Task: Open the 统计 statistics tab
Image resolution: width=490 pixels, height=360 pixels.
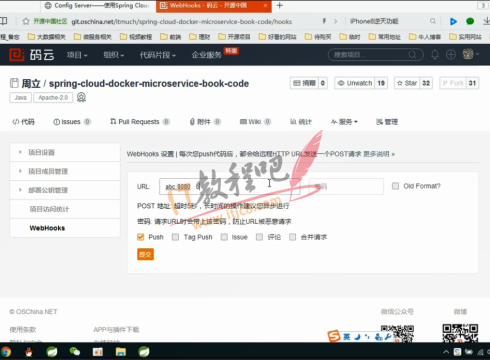Action: click(x=301, y=122)
